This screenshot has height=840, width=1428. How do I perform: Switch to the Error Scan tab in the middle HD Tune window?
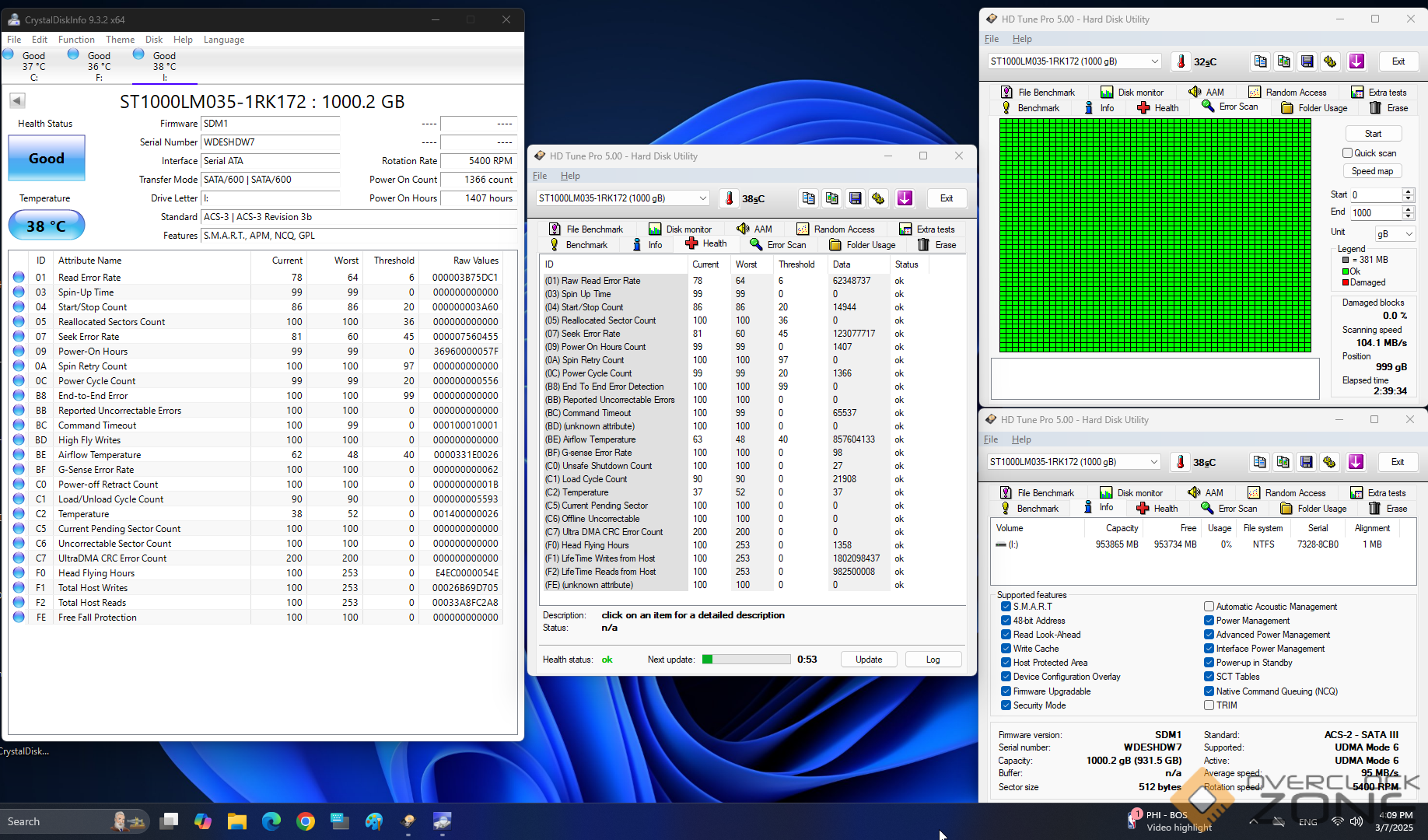click(778, 245)
